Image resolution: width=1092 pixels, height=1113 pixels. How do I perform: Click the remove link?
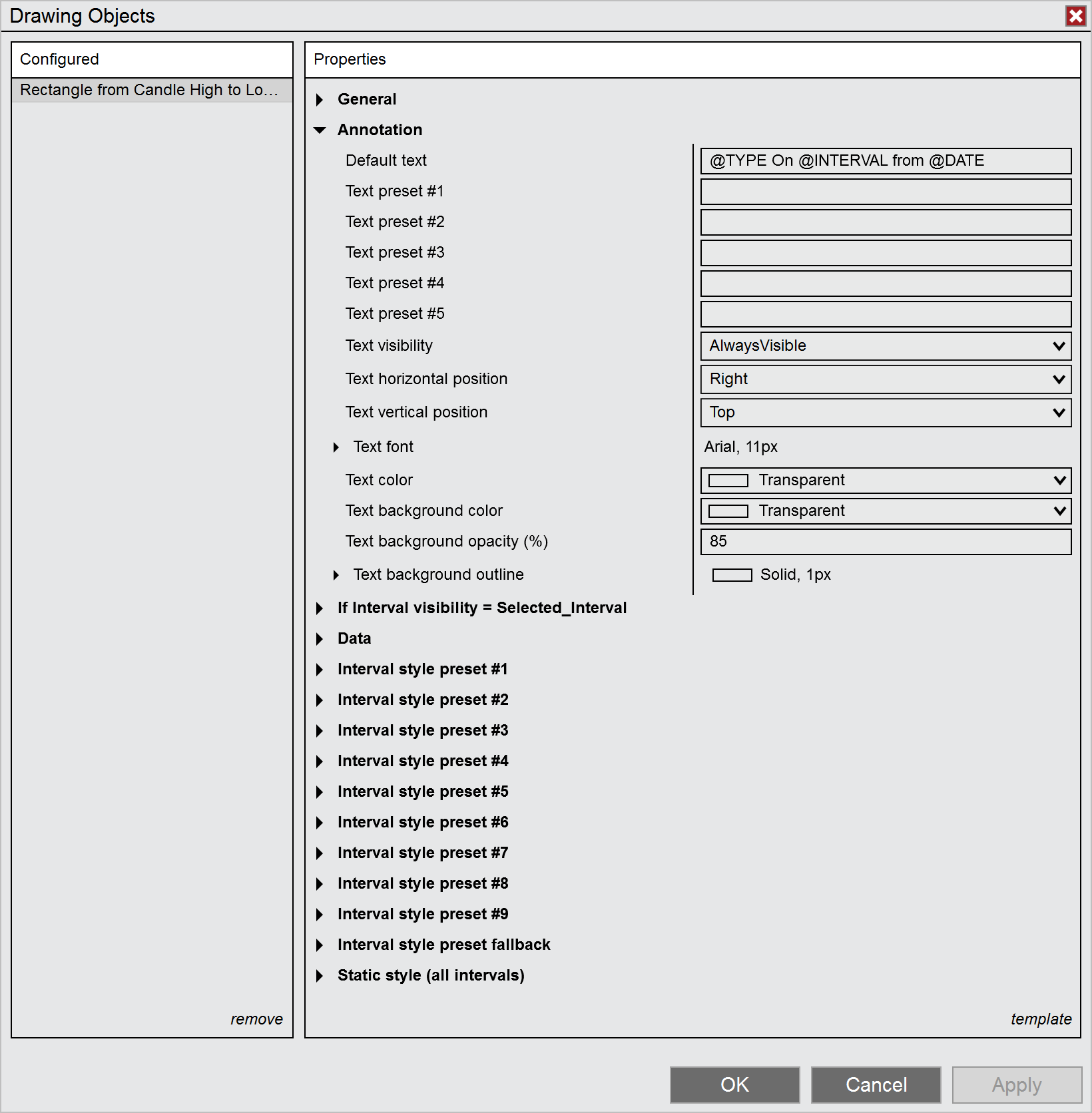coord(256,1019)
